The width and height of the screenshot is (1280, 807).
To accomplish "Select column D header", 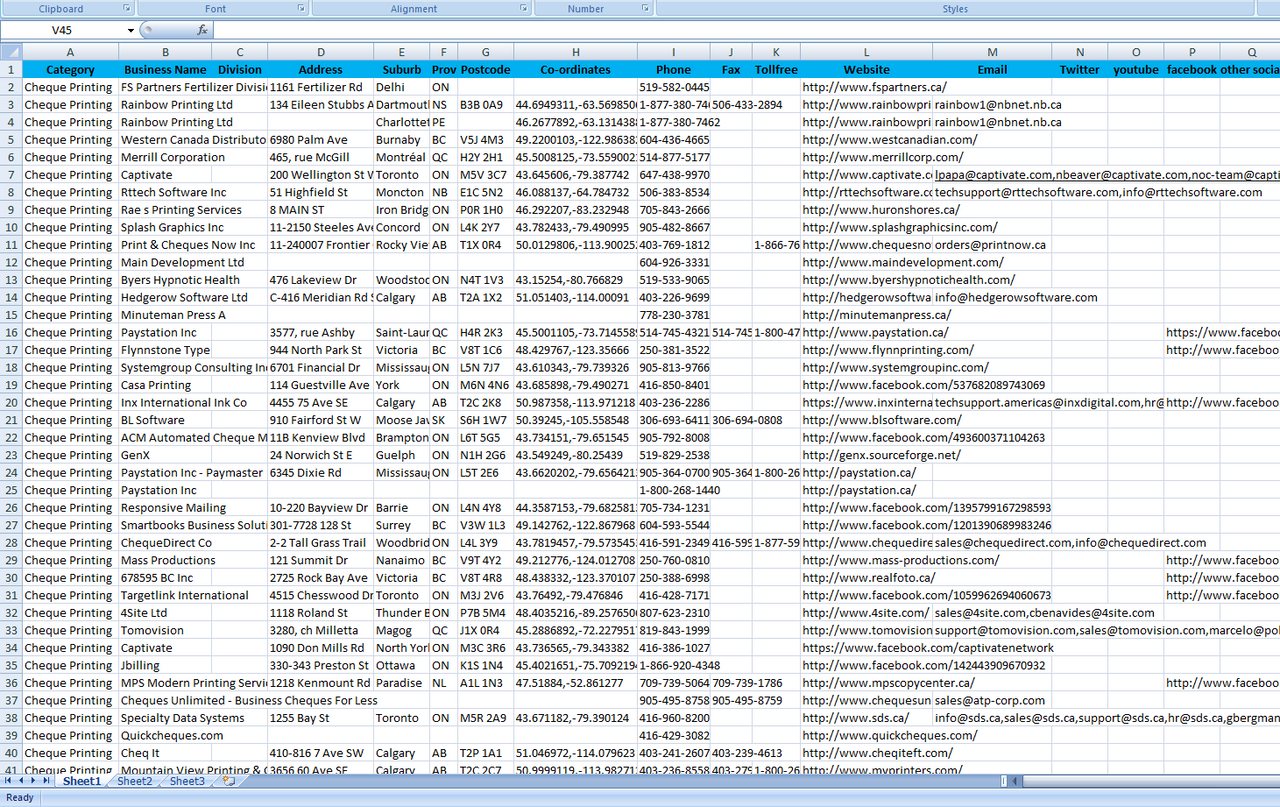I will point(320,52).
